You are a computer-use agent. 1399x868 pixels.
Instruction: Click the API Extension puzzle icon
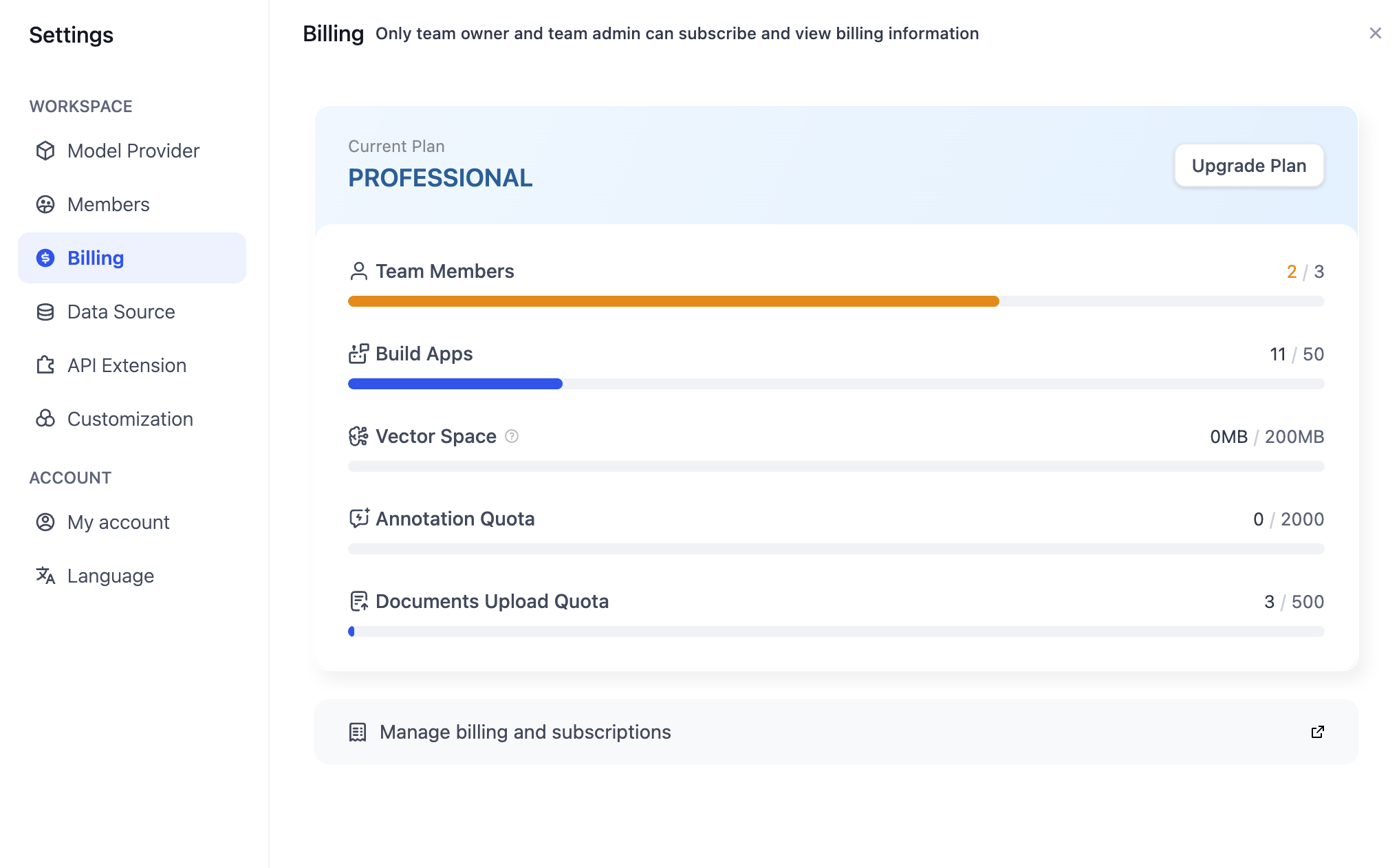(45, 365)
